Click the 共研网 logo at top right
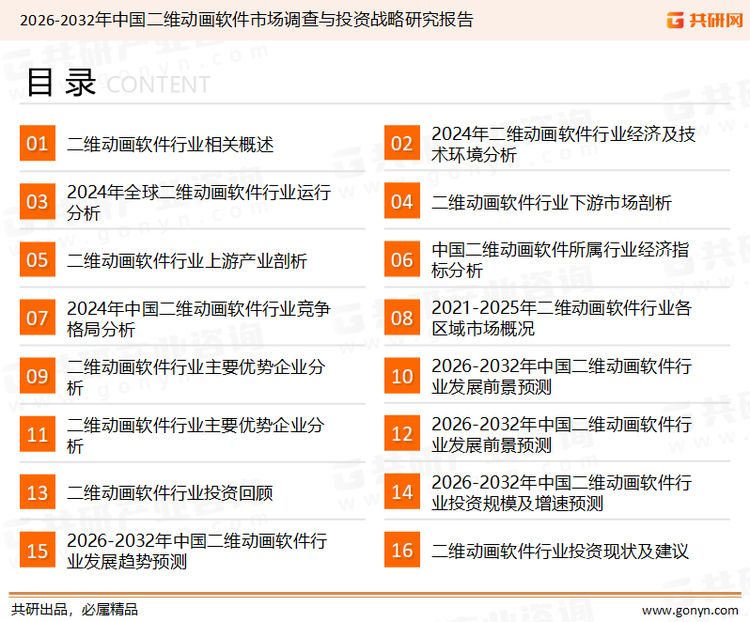Screen dimensions: 750x622 click(x=705, y=20)
